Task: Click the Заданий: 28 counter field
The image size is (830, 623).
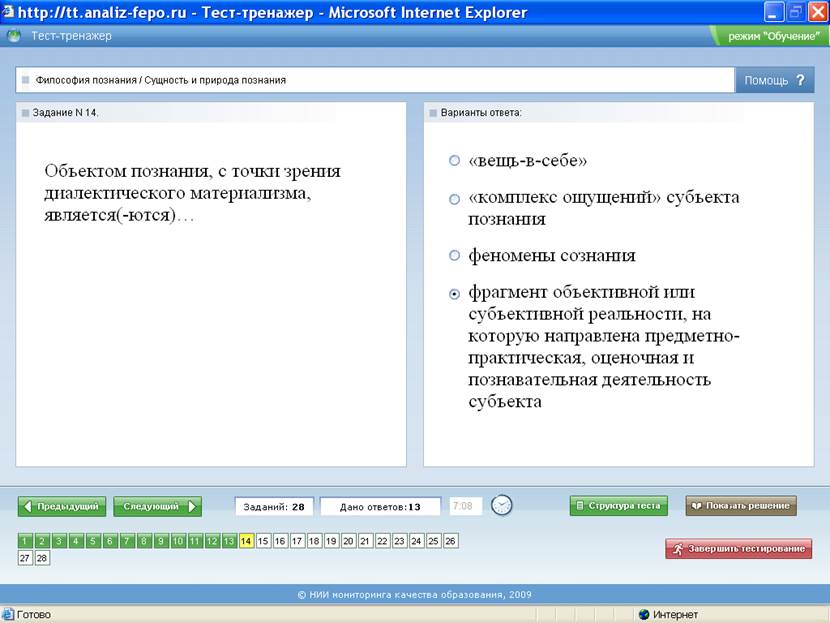Action: click(274, 507)
